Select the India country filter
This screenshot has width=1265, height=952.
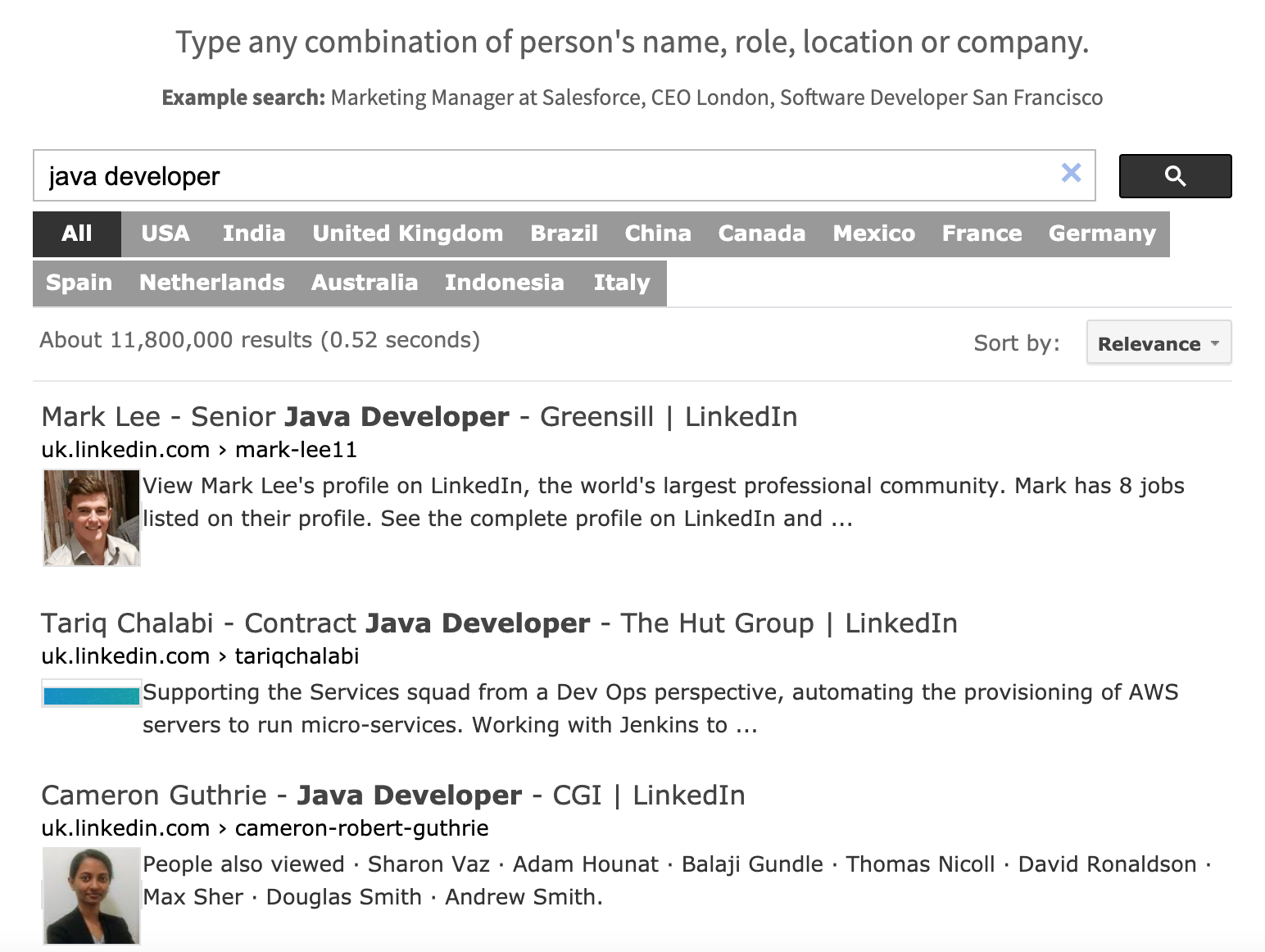click(x=253, y=233)
